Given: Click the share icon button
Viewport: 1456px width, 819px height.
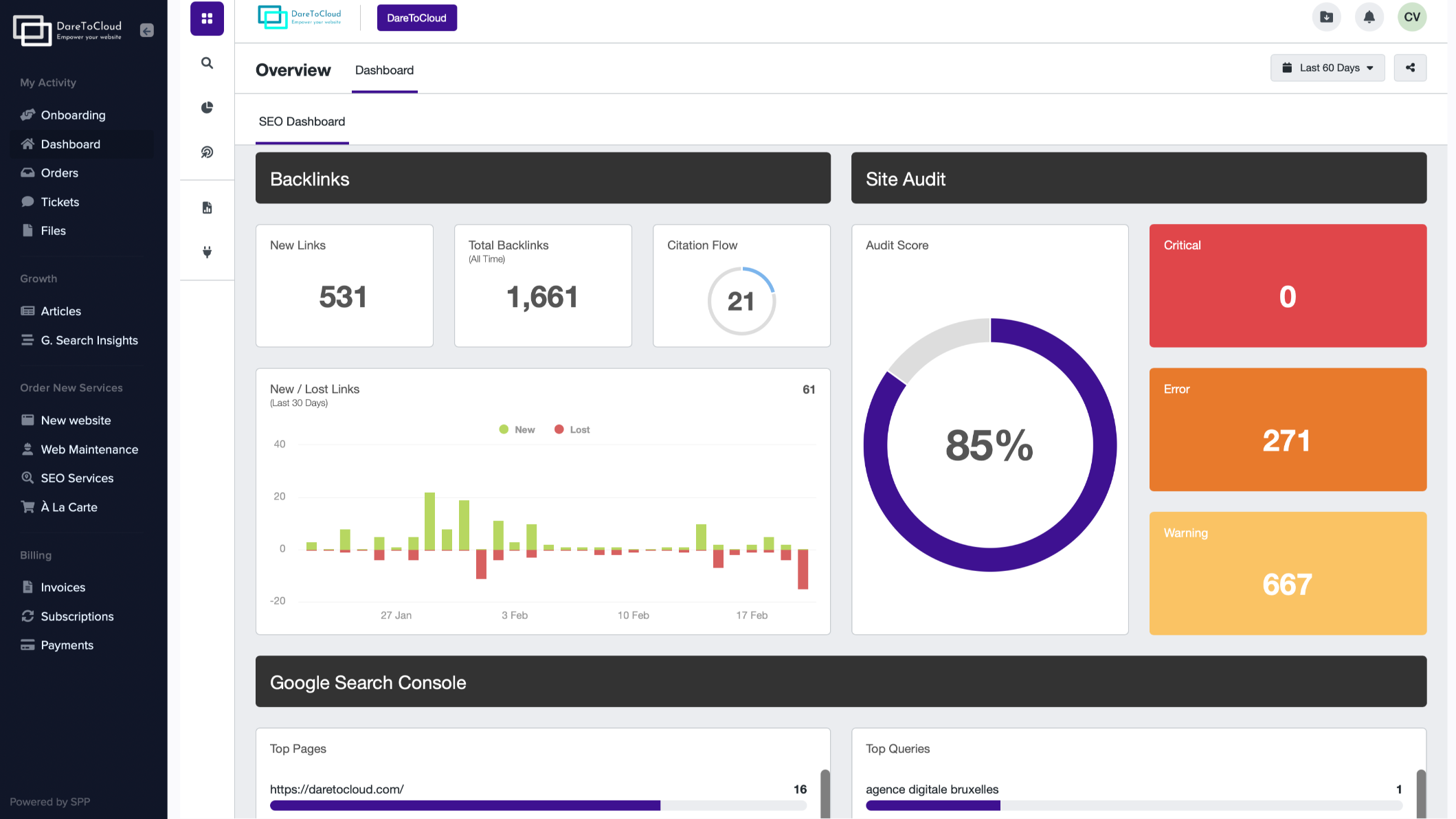Looking at the screenshot, I should 1410,68.
